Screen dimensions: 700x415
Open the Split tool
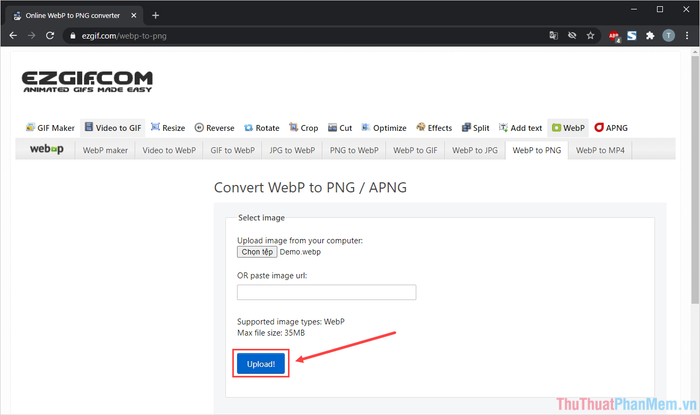[475, 128]
